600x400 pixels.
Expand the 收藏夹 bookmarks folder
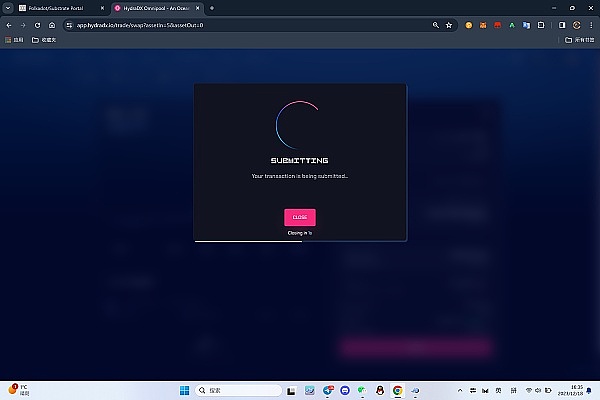[43, 40]
